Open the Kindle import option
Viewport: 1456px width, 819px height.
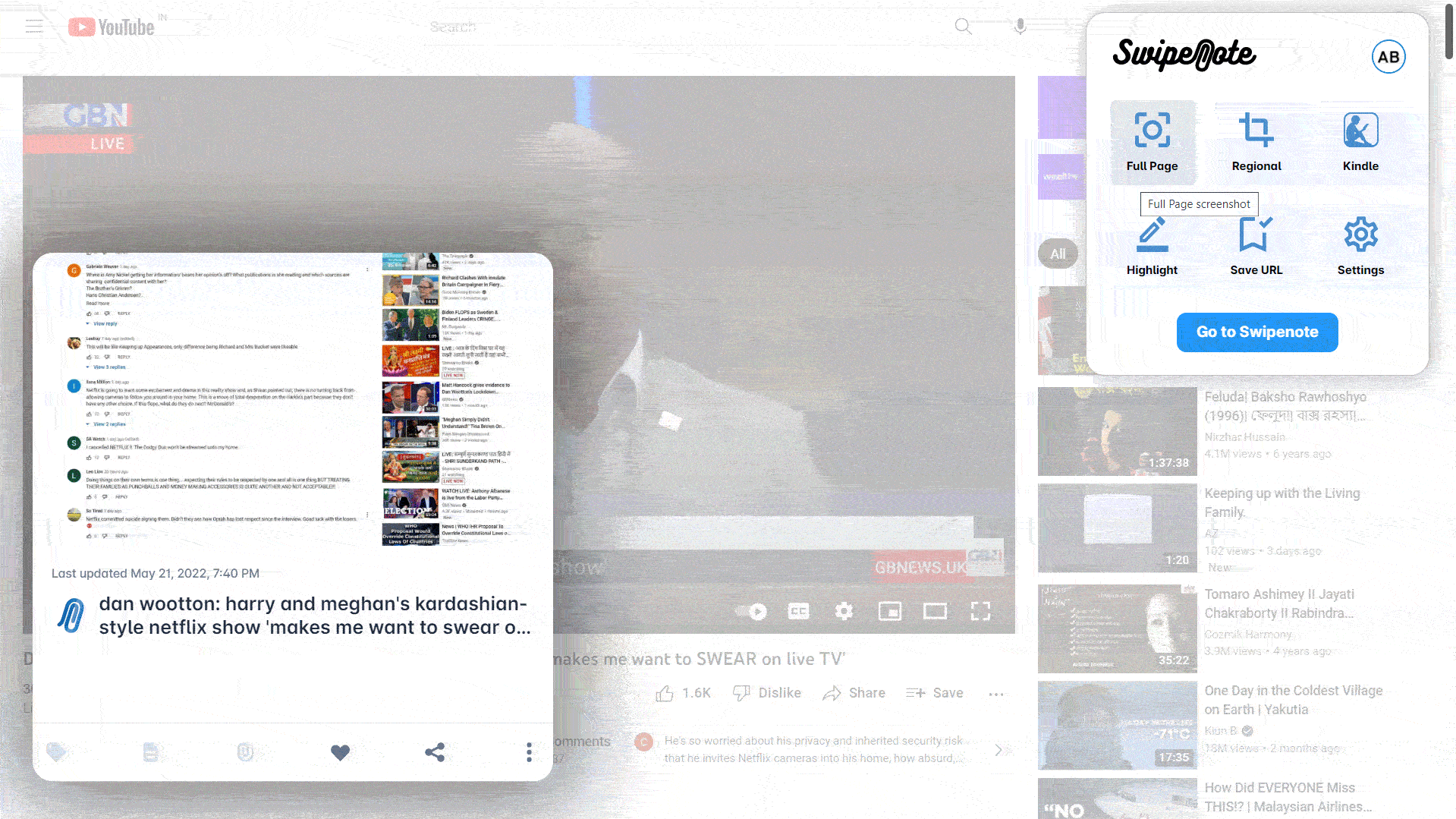1360,142
